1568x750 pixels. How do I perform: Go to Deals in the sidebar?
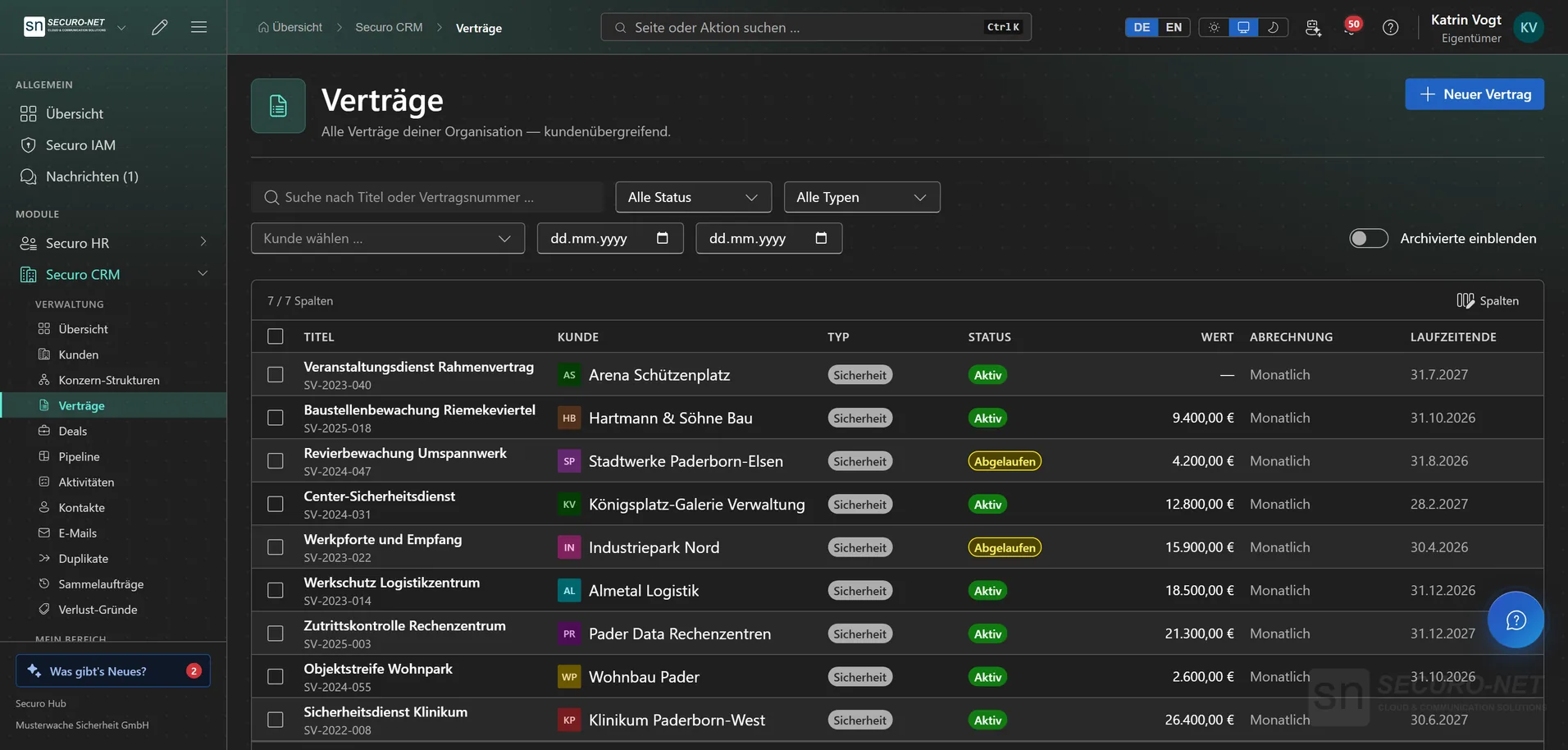point(73,431)
